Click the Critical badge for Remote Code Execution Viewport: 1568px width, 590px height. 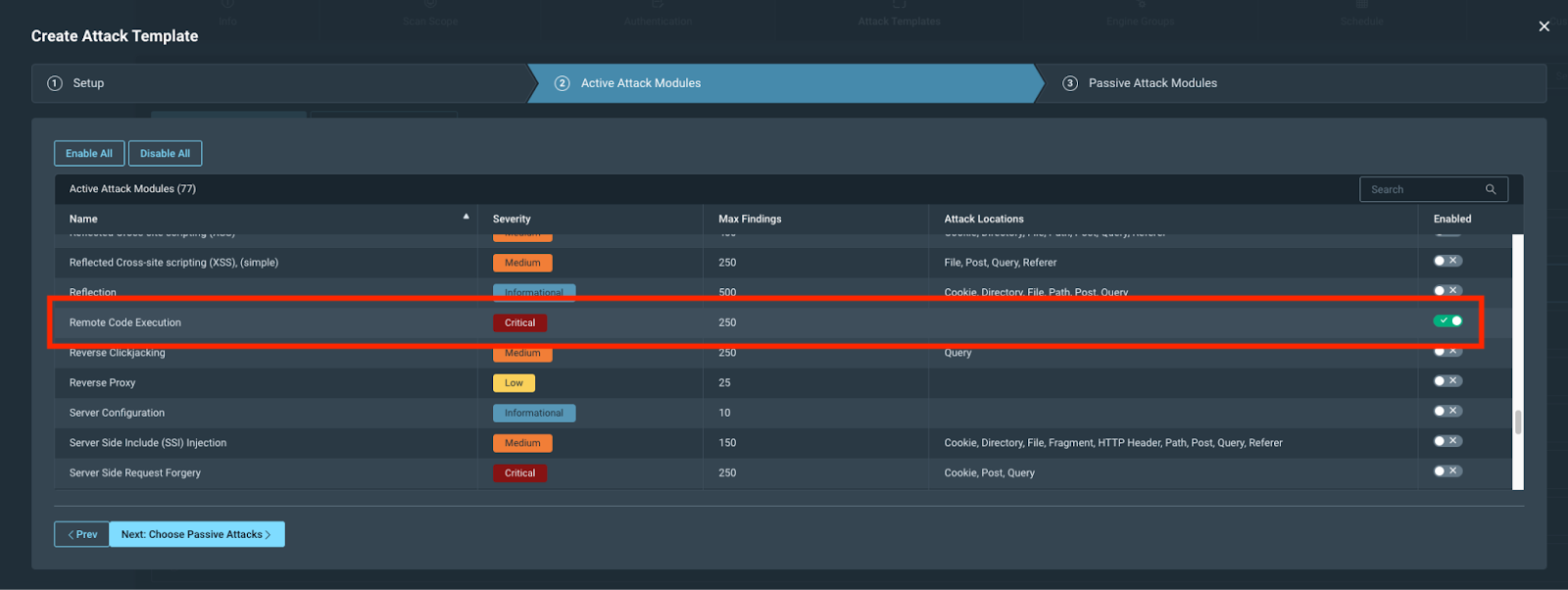(519, 322)
